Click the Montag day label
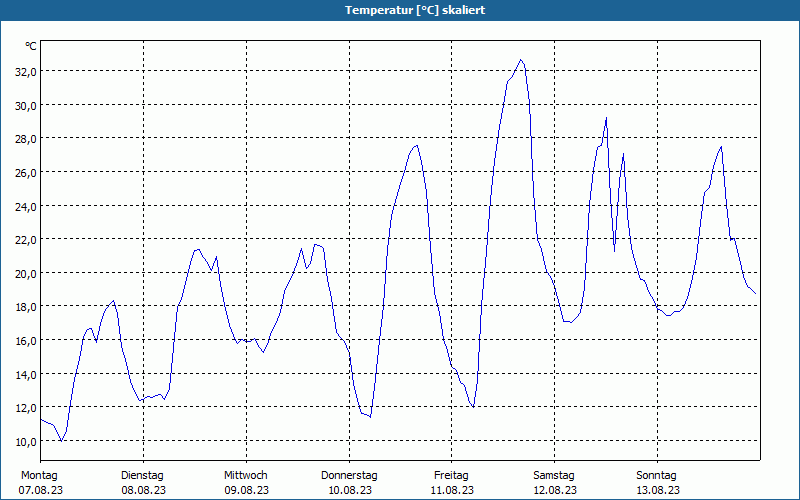The image size is (800, 500). click(39, 476)
